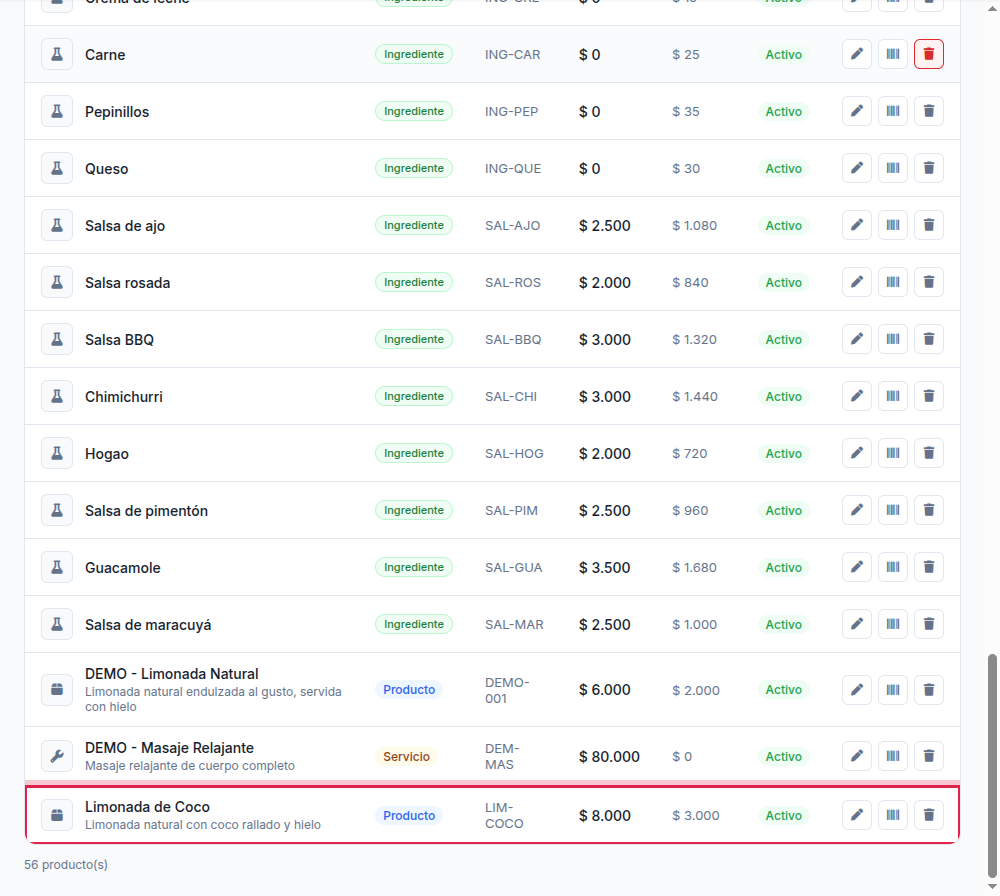The height and width of the screenshot is (896, 1000).
Task: Open barcode for Pepinillos
Action: (x=893, y=111)
